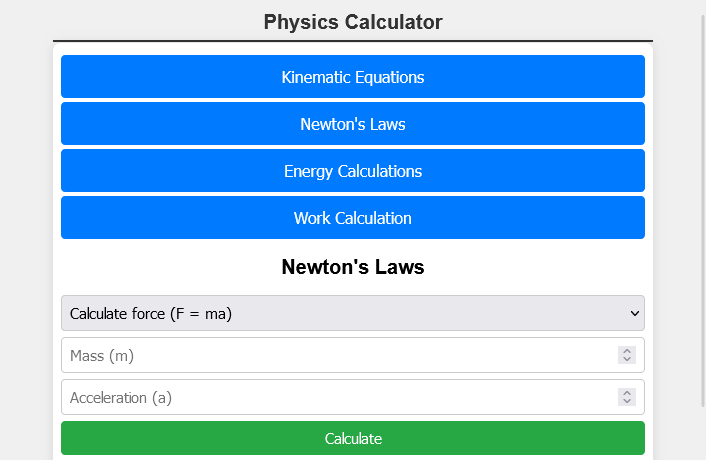706x460 pixels.
Task: Click the formula select box label text
Action: (x=151, y=313)
